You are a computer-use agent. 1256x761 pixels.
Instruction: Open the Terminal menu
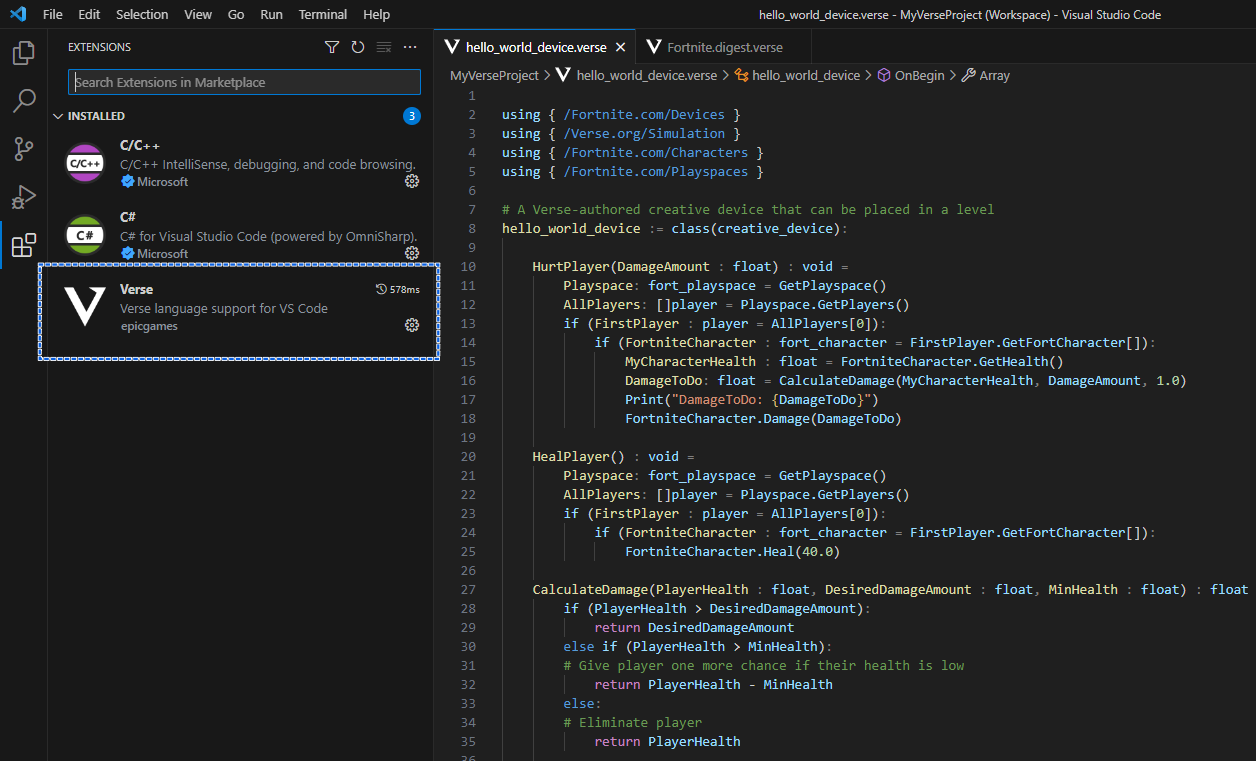point(322,15)
